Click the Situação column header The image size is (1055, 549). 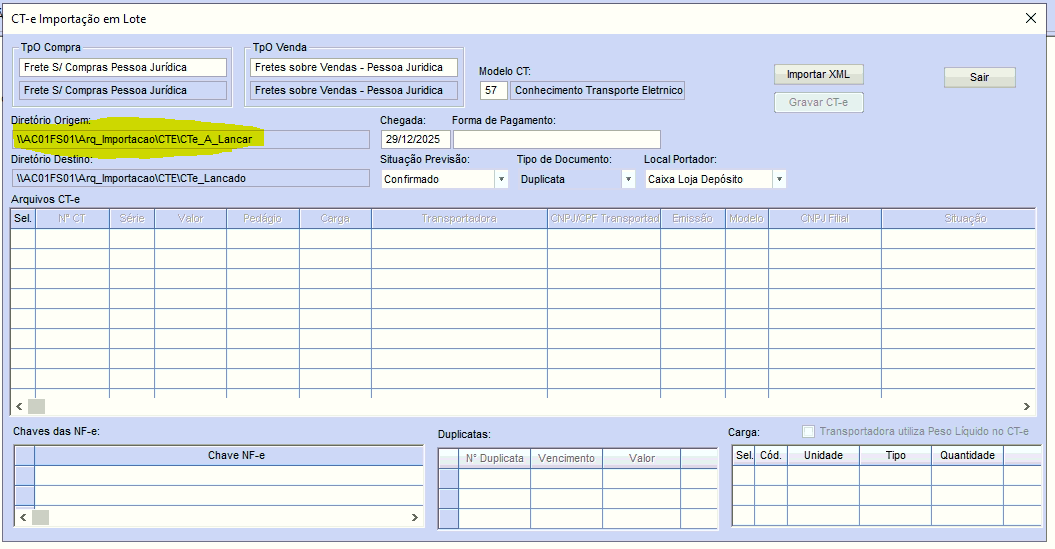coord(964,218)
